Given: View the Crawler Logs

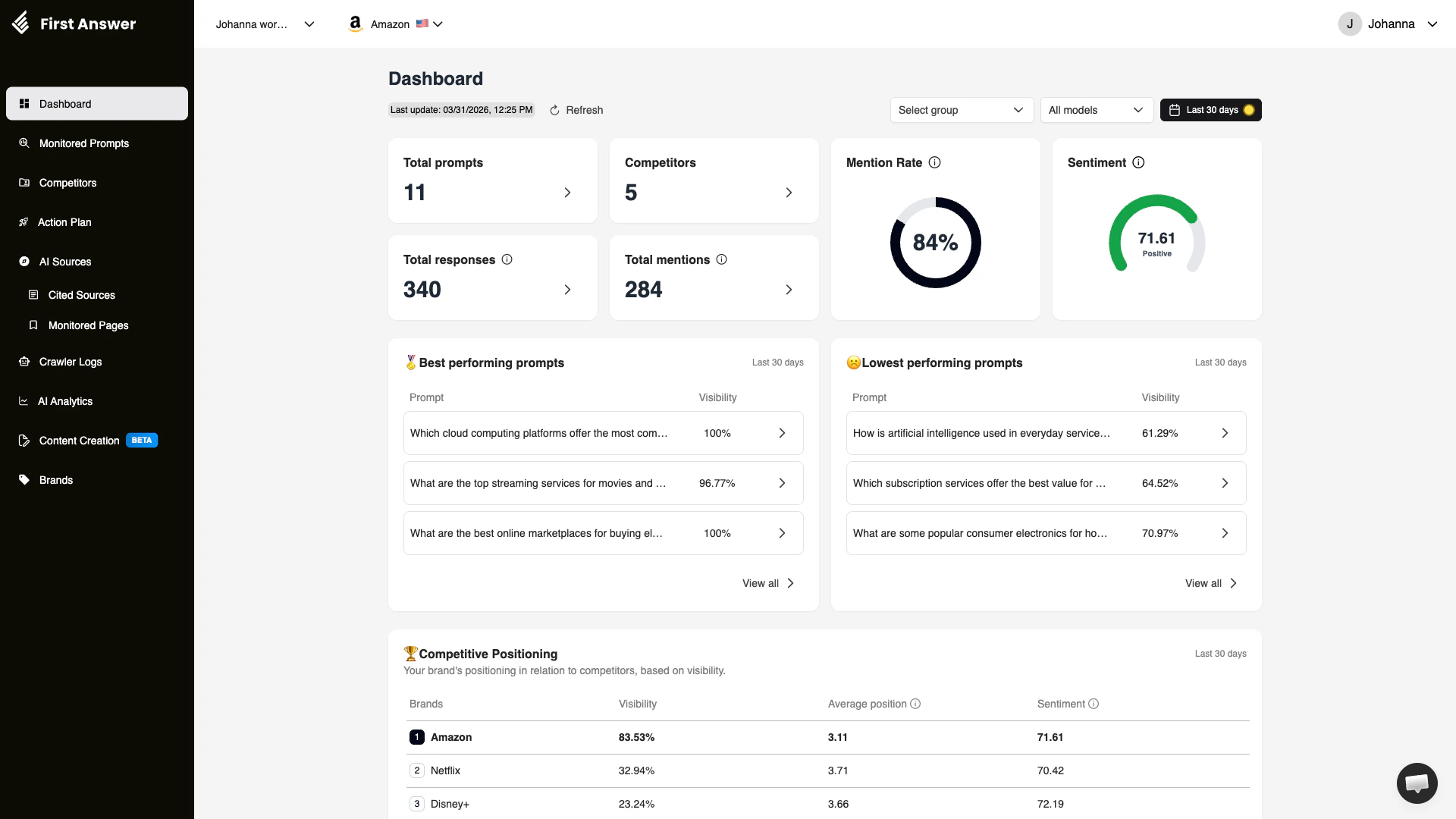Looking at the screenshot, I should pyautogui.click(x=70, y=362).
